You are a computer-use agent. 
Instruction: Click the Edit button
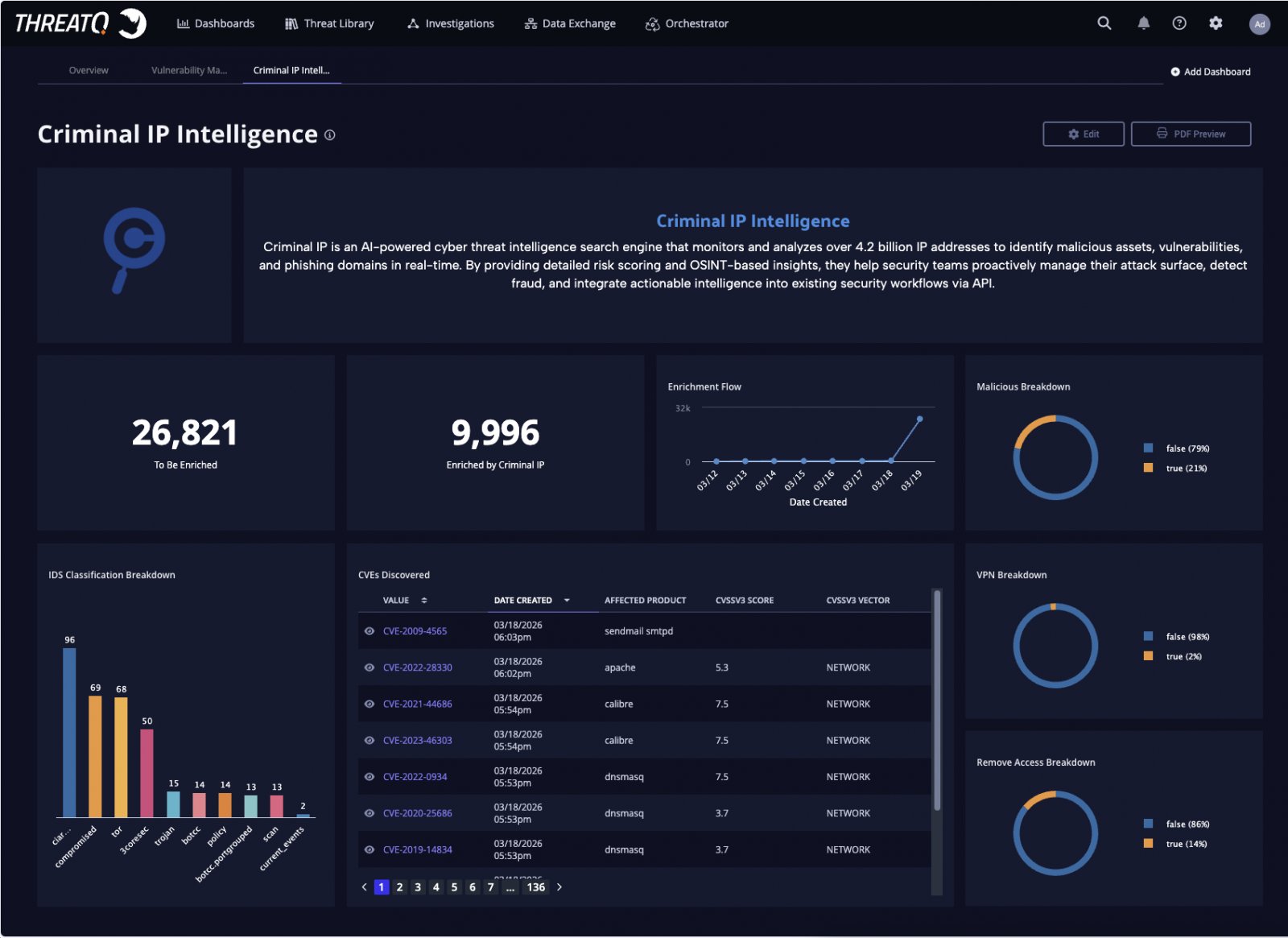pyautogui.click(x=1084, y=134)
